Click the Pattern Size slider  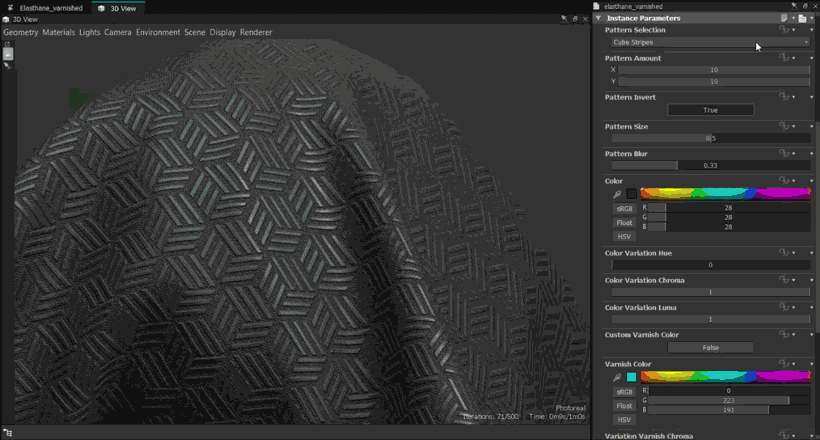711,138
